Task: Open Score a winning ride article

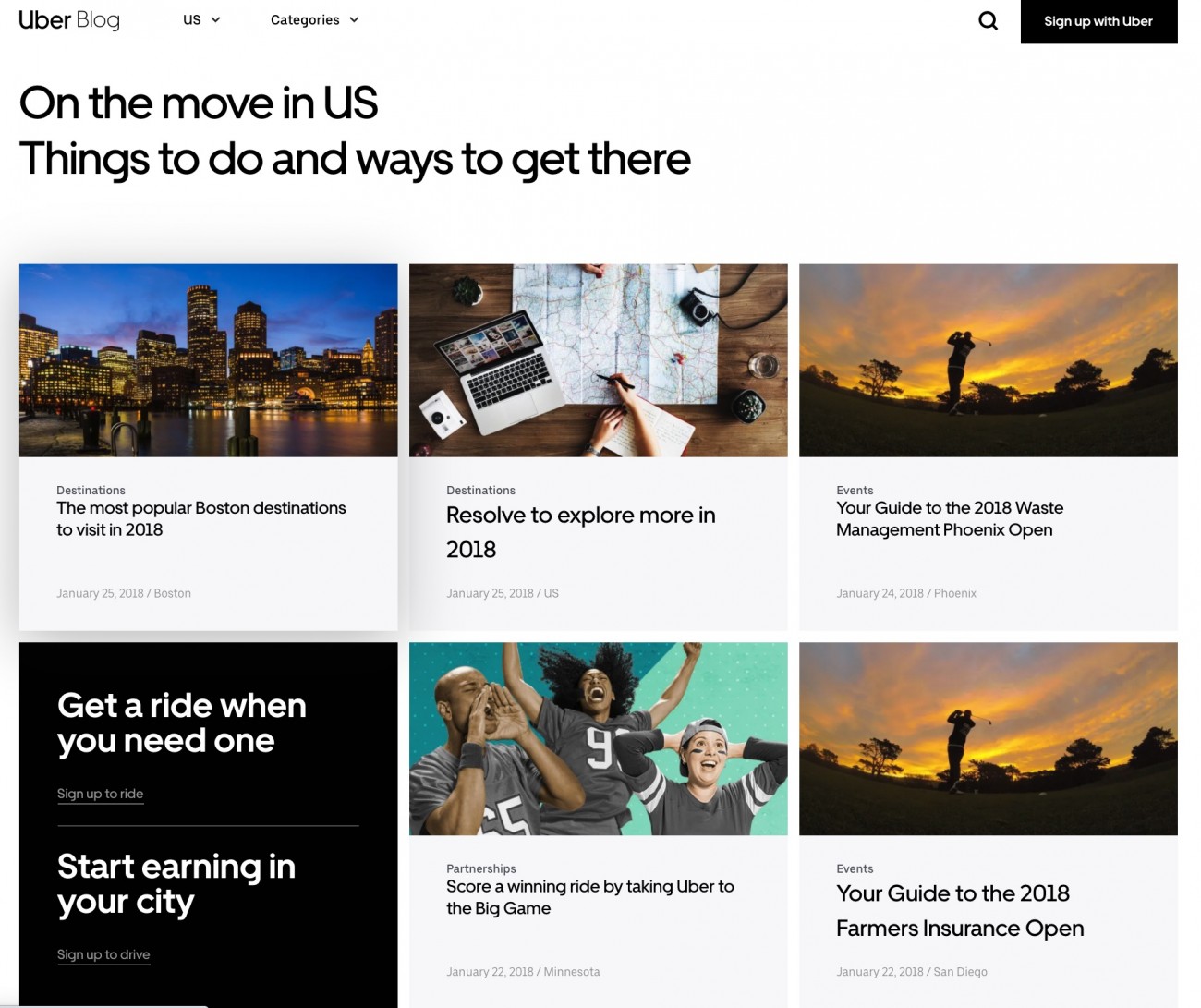Action: 590,898
